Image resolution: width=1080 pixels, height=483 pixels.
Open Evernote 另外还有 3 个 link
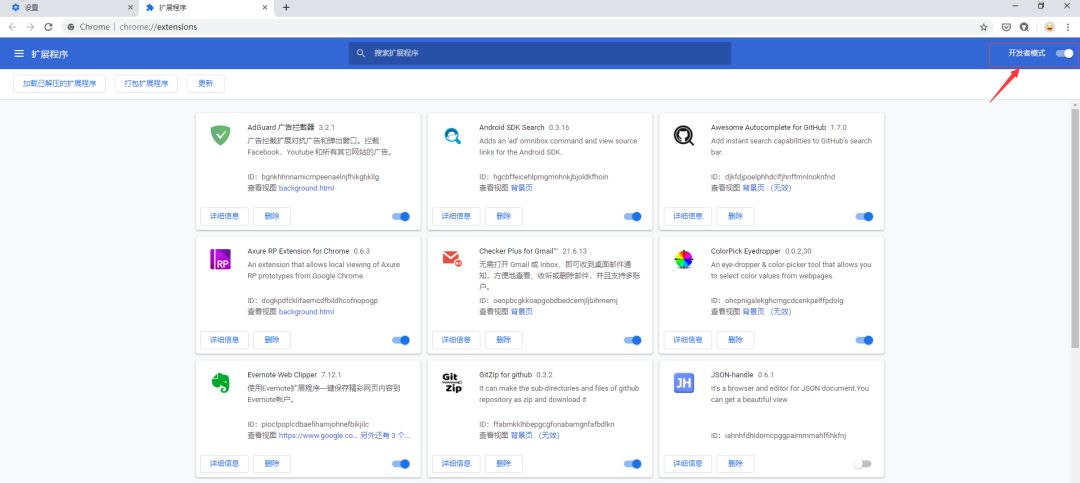(385, 435)
